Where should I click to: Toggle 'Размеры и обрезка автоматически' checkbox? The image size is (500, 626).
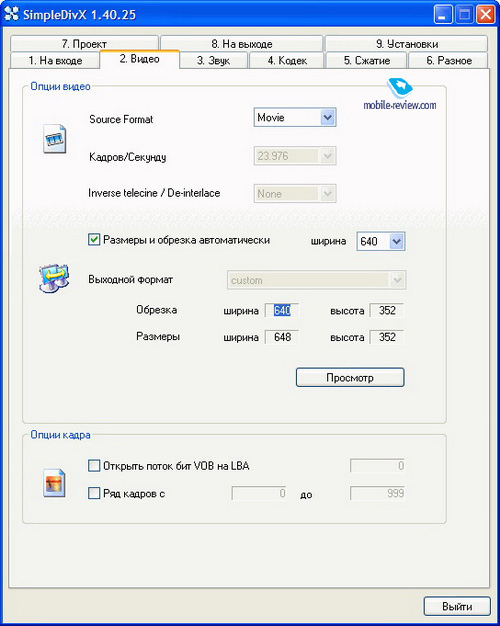(94, 240)
